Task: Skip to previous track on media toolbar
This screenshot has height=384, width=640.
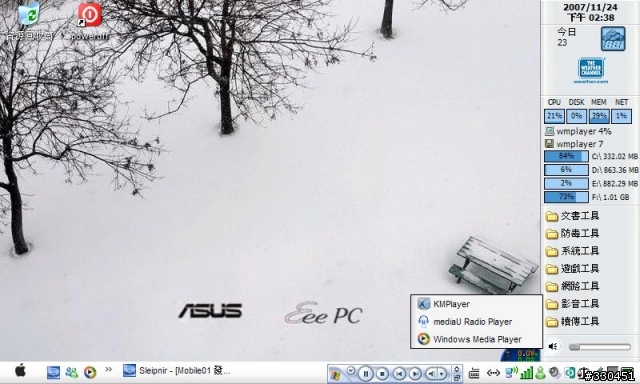Action: coord(399,373)
